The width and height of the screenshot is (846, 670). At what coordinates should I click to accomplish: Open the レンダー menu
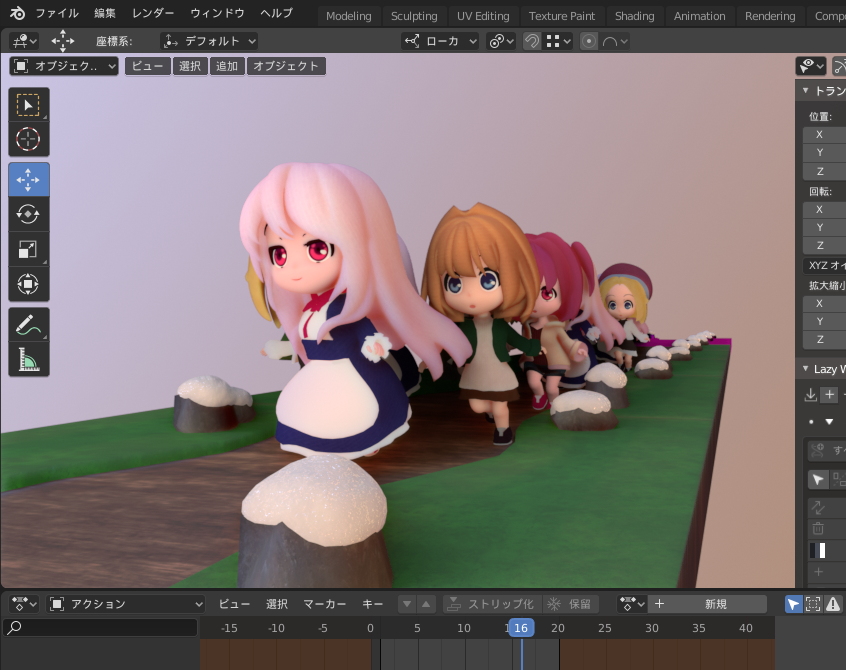point(153,13)
